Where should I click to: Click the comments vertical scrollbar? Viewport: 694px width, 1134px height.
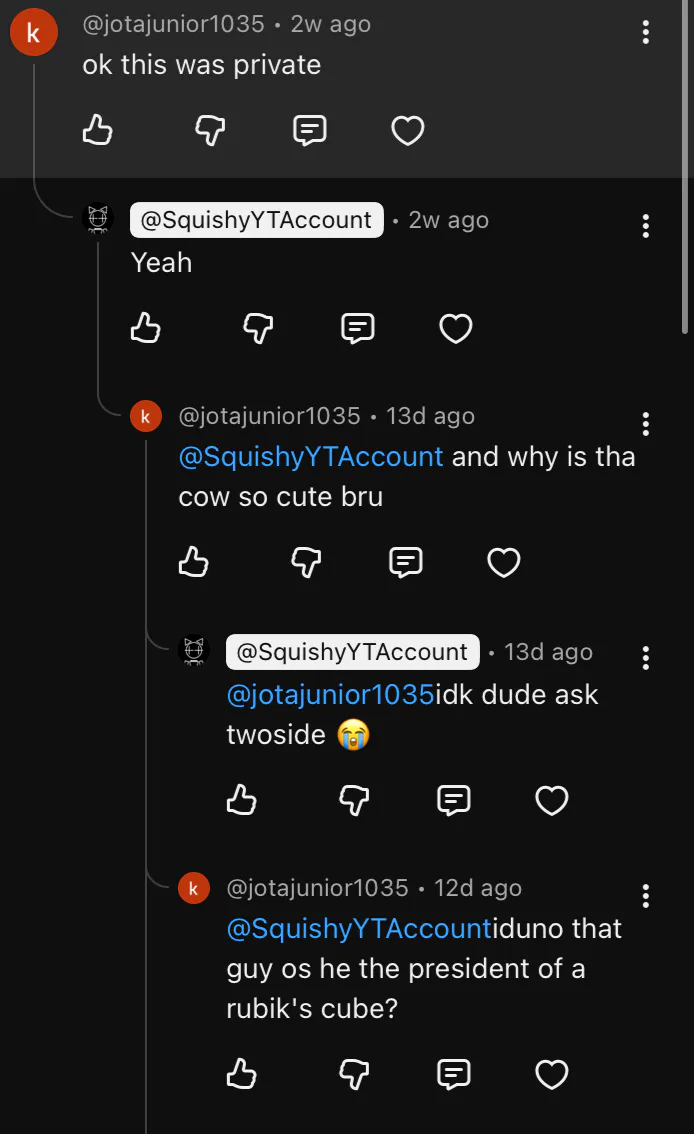pos(685,170)
